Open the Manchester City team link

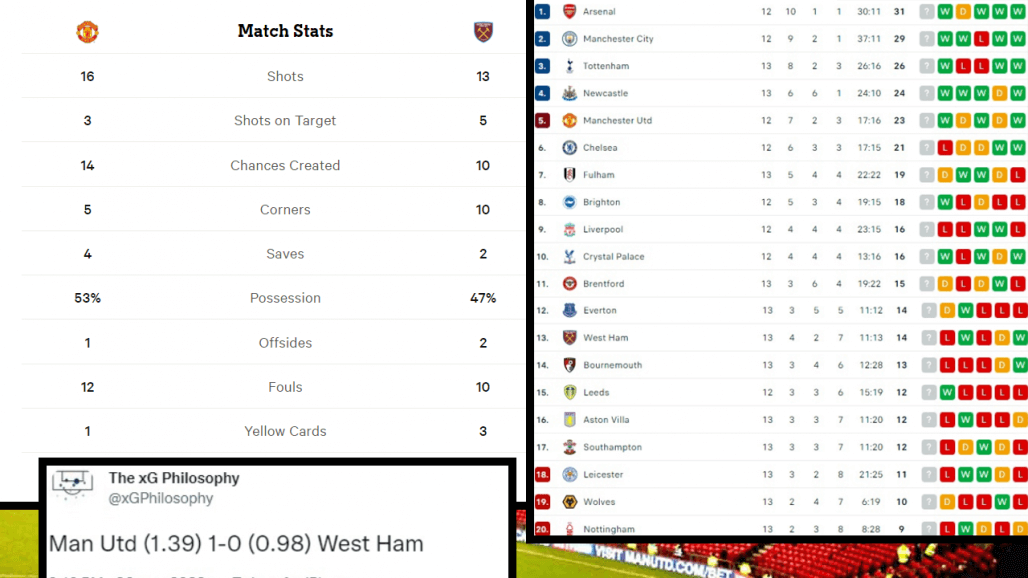point(618,39)
